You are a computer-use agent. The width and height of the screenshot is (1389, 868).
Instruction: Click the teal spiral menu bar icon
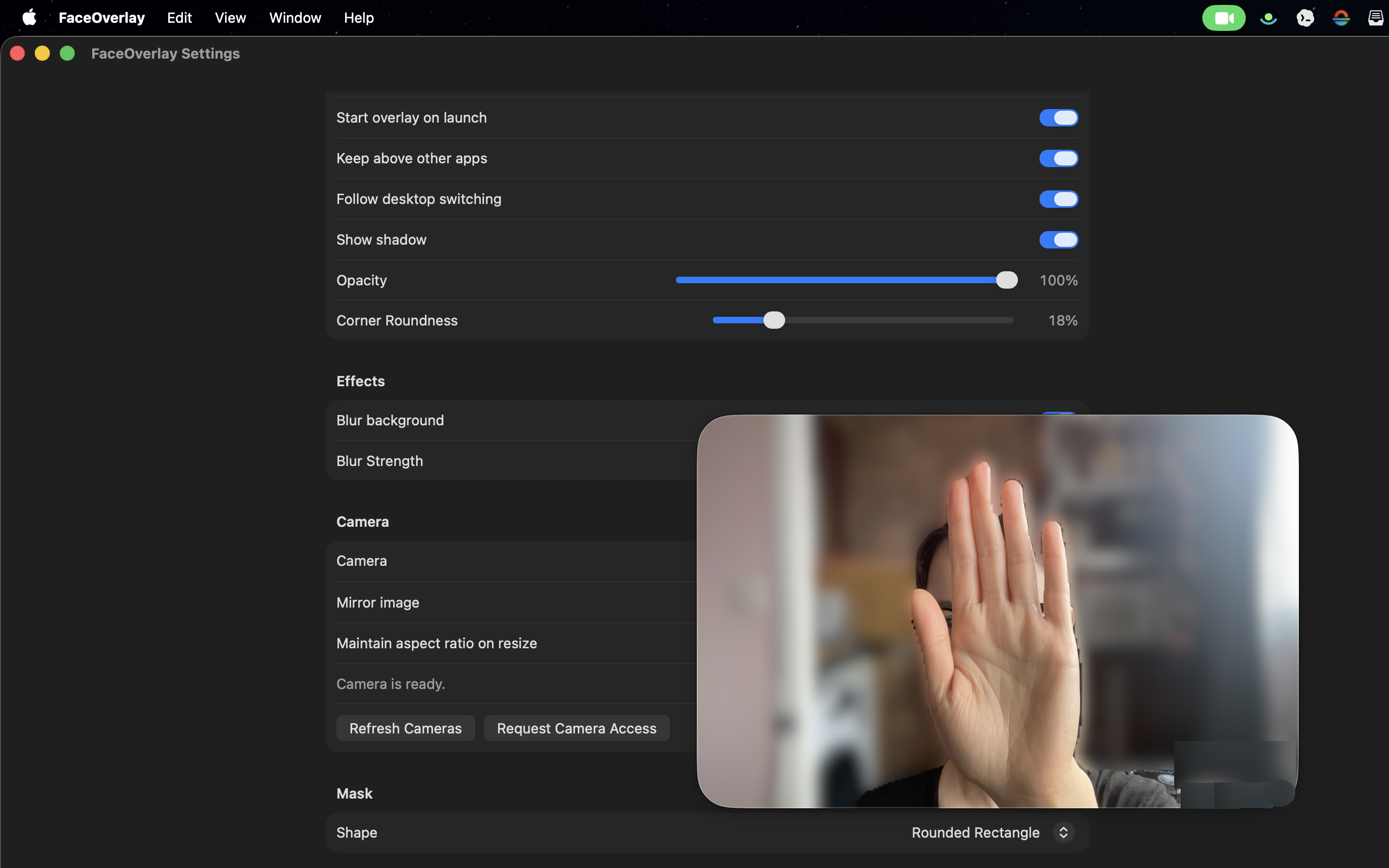[1268, 17]
